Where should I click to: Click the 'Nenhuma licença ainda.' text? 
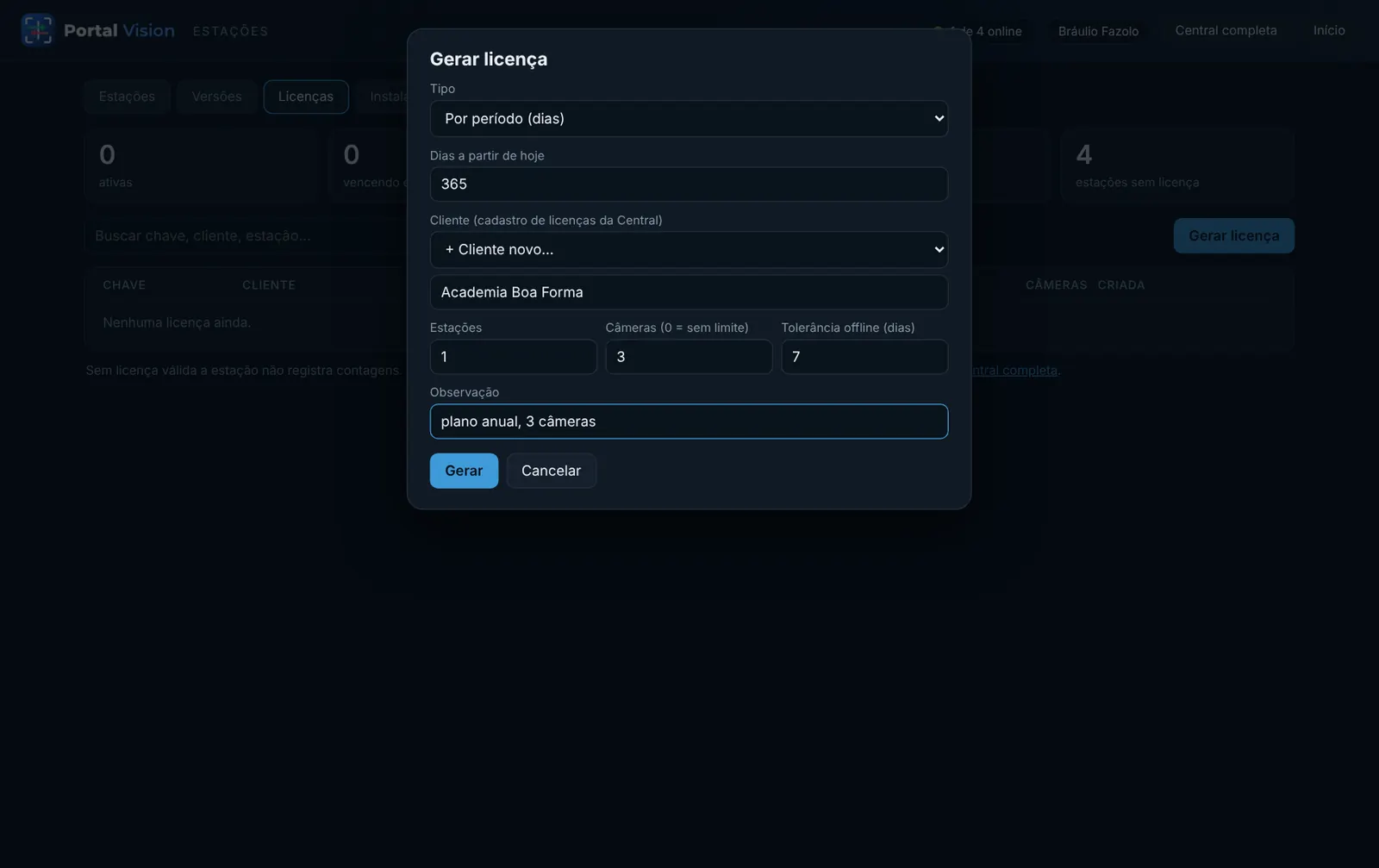pyautogui.click(x=177, y=322)
